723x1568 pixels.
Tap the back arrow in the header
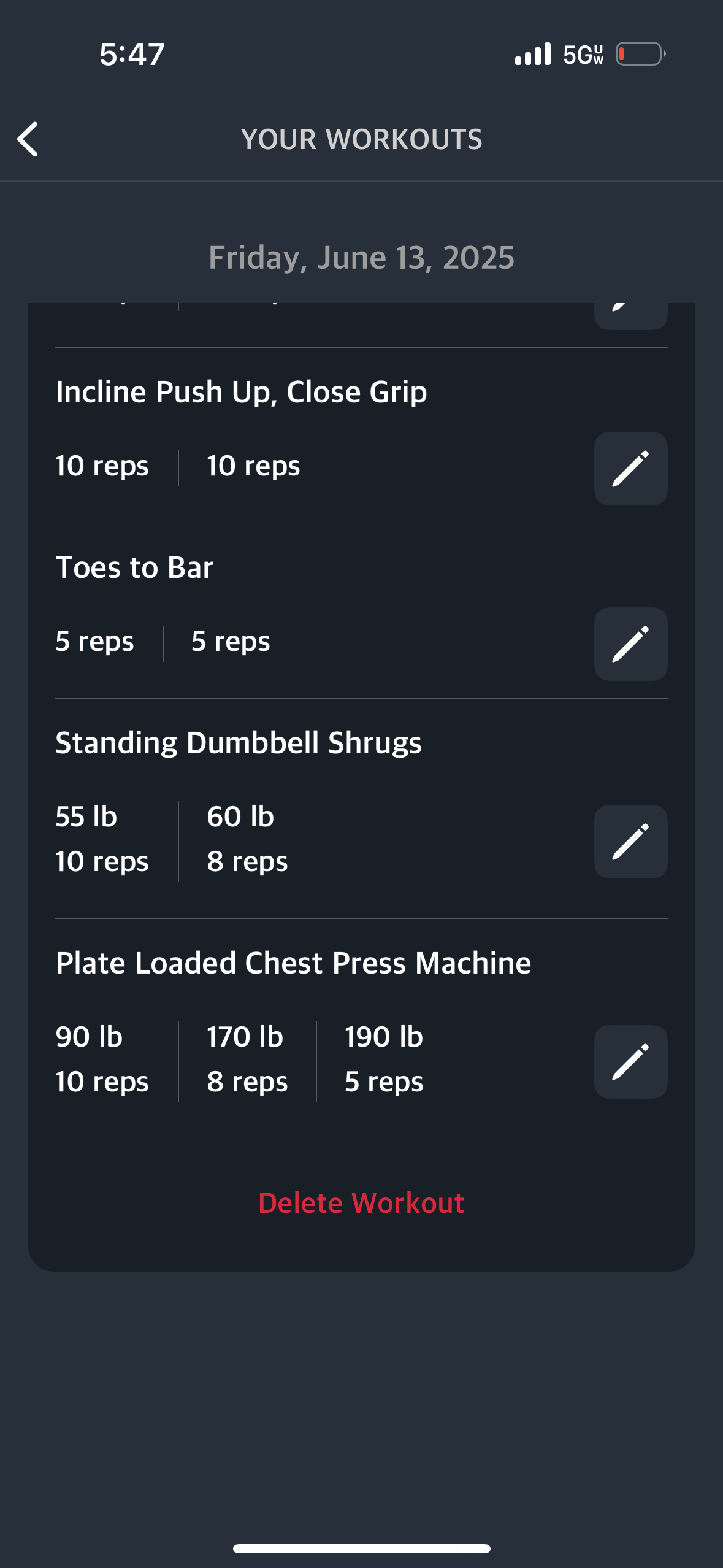[x=28, y=139]
